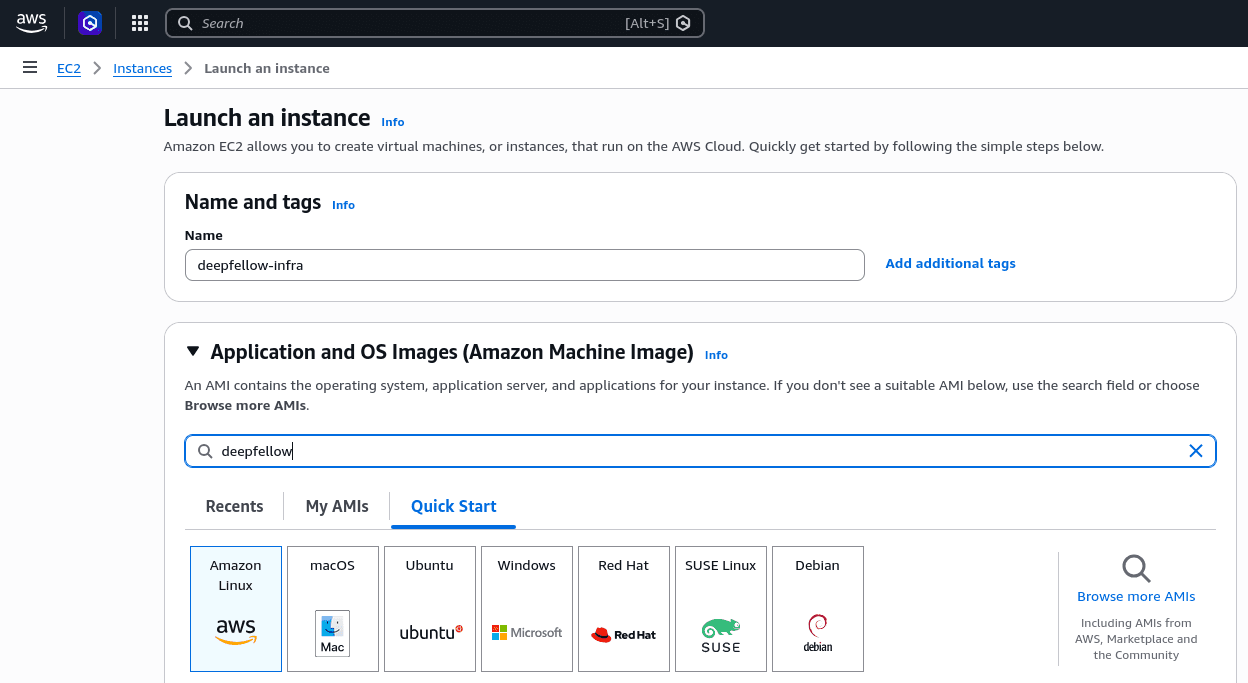
Task: Click the AWS home logo
Action: pyautogui.click(x=31, y=22)
